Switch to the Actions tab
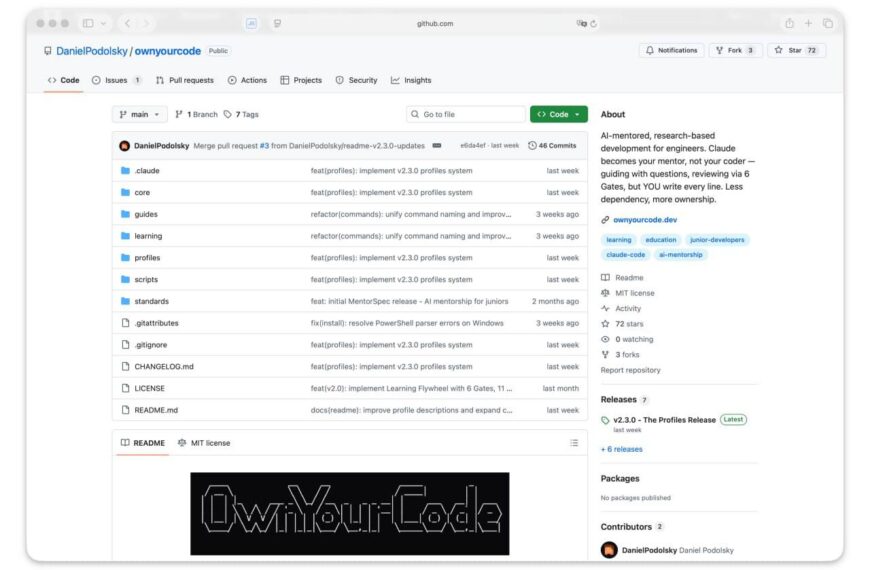This screenshot has width=870, height=570. tap(247, 80)
